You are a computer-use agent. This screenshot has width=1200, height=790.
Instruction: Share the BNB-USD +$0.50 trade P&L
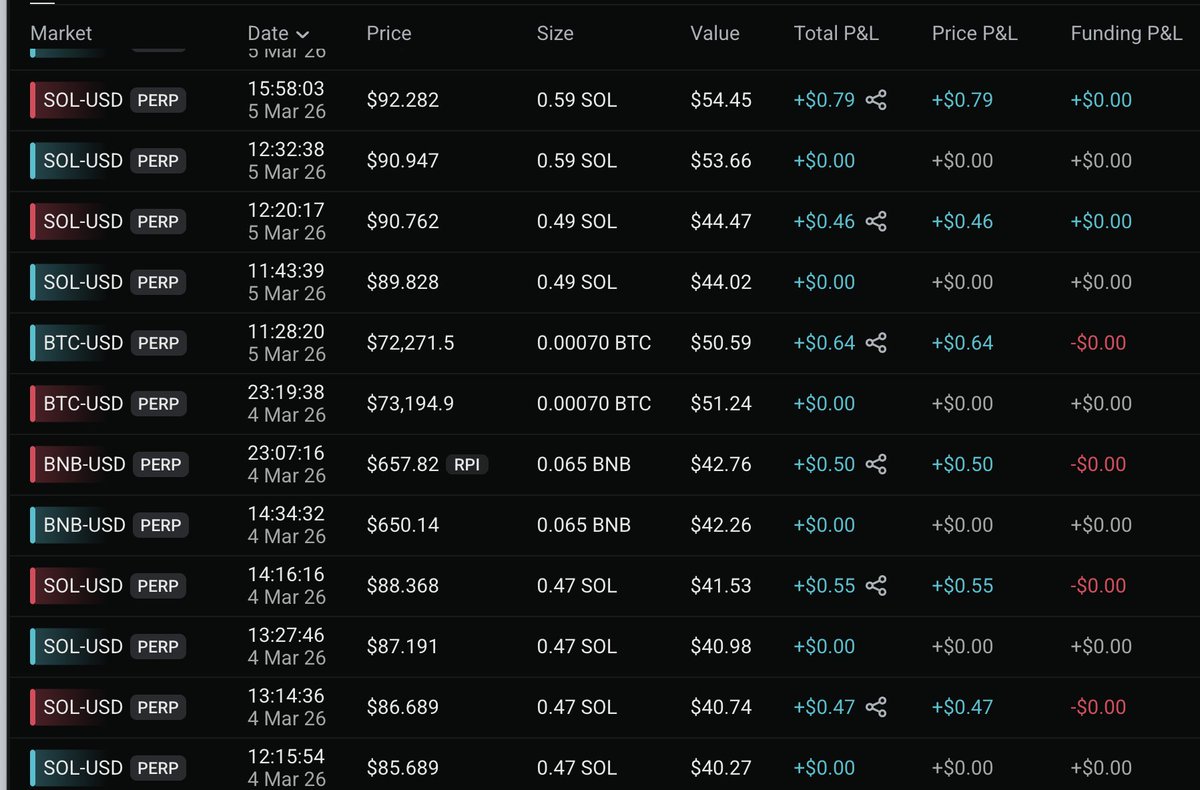tap(876, 464)
